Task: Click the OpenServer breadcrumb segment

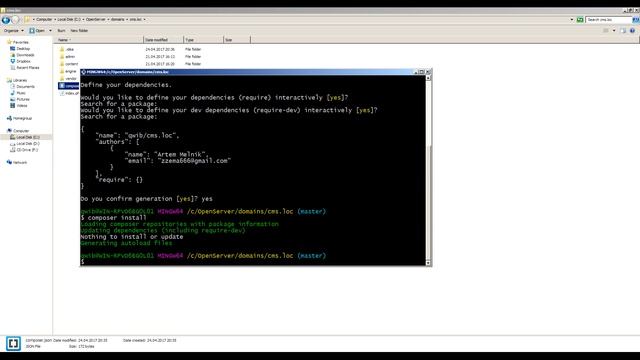Action: (x=96, y=19)
